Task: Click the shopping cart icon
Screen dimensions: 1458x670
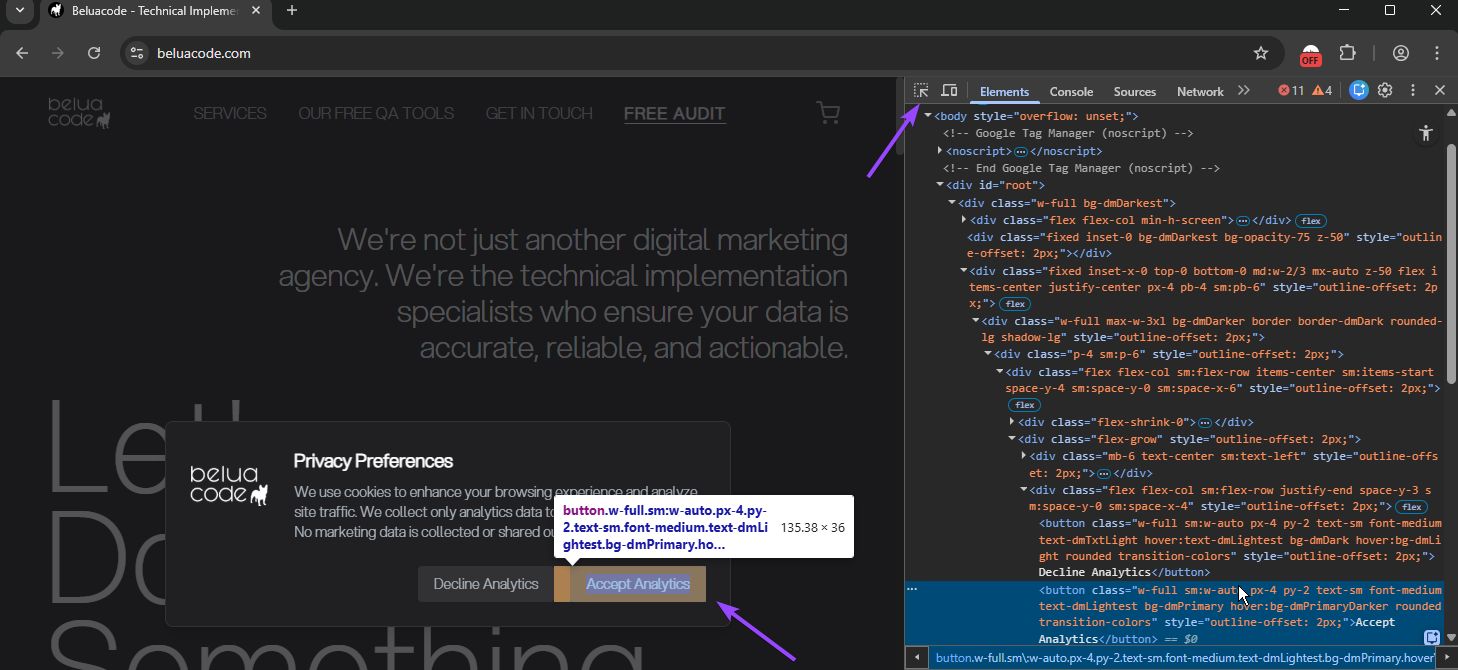Action: pos(827,113)
